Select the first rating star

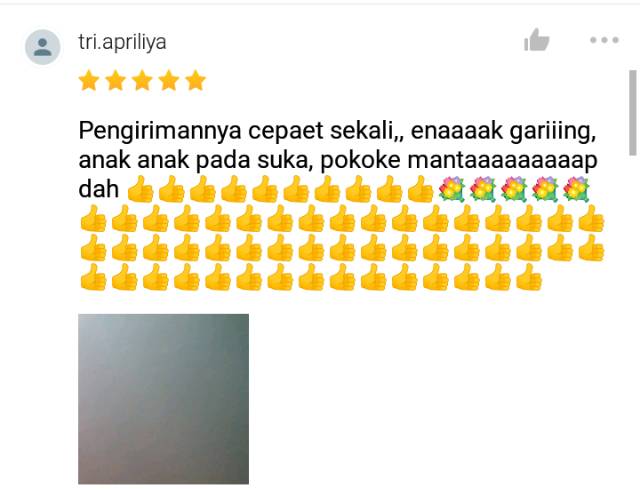[89, 80]
